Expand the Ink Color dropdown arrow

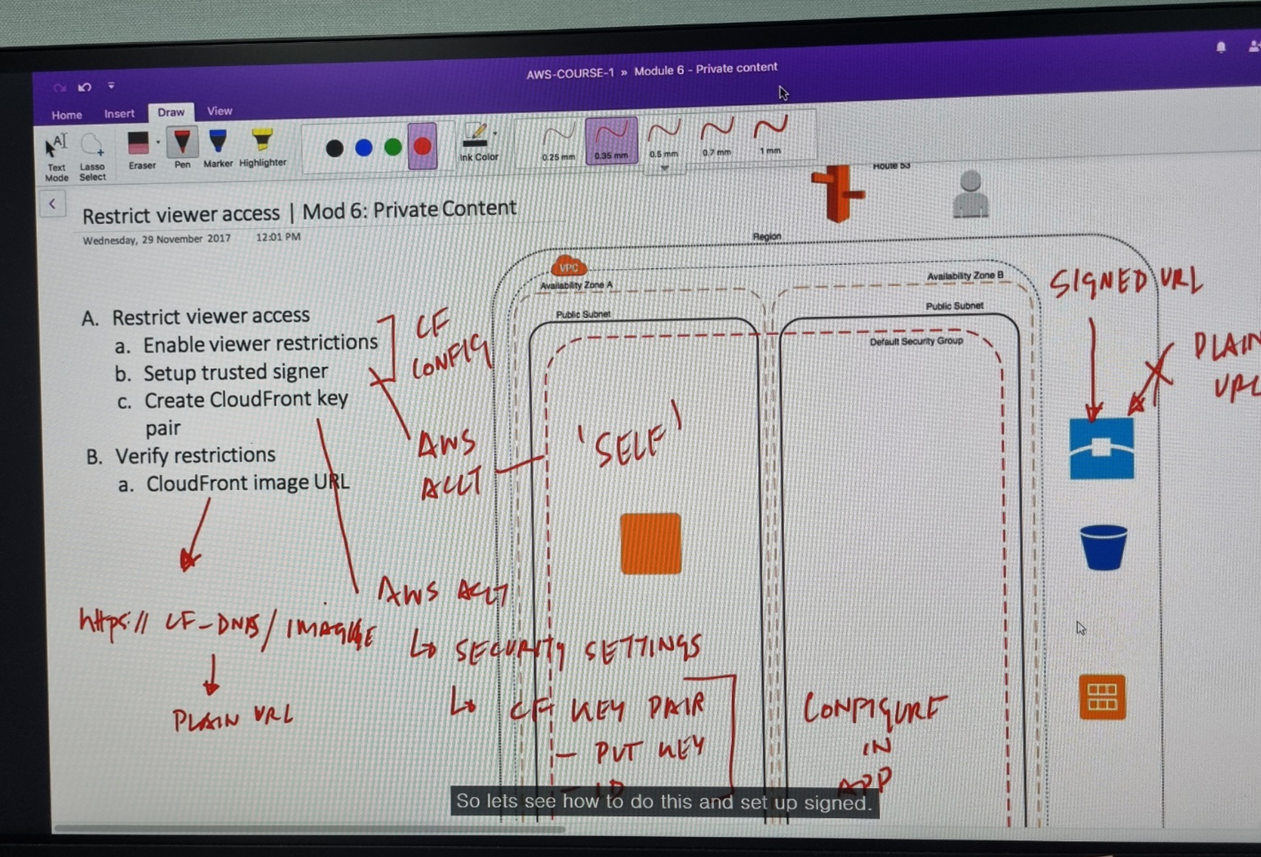coord(495,131)
